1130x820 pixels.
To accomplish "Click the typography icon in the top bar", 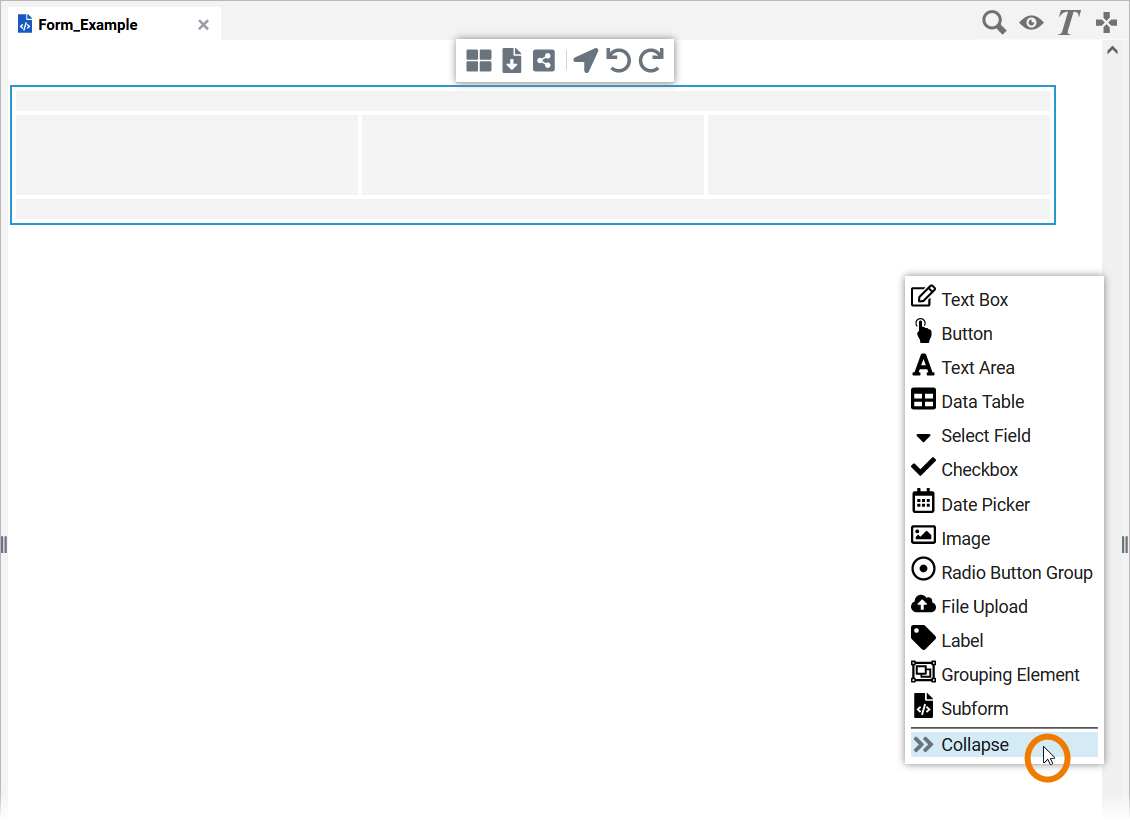I will coord(1068,21).
